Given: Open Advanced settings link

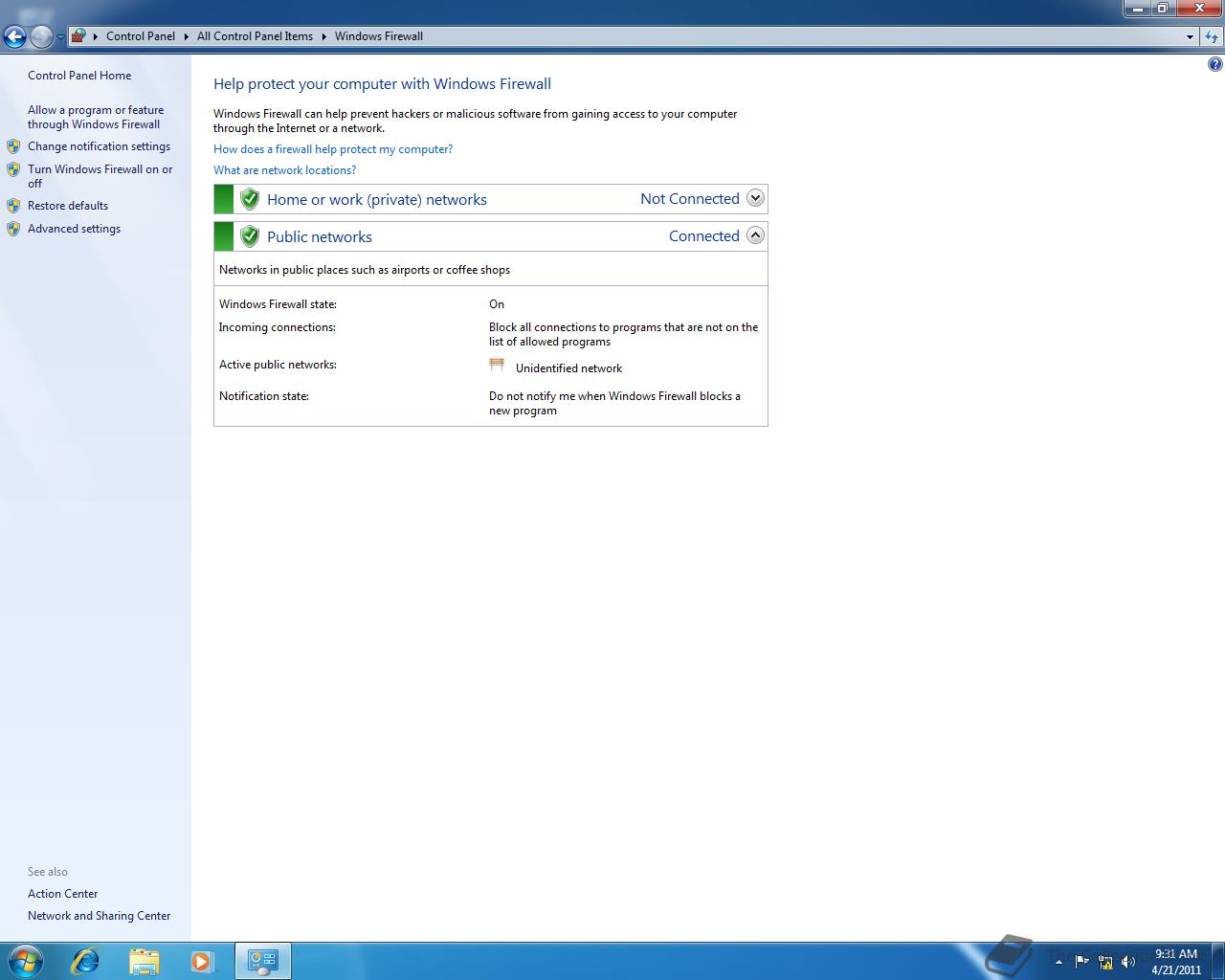Looking at the screenshot, I should [x=74, y=229].
